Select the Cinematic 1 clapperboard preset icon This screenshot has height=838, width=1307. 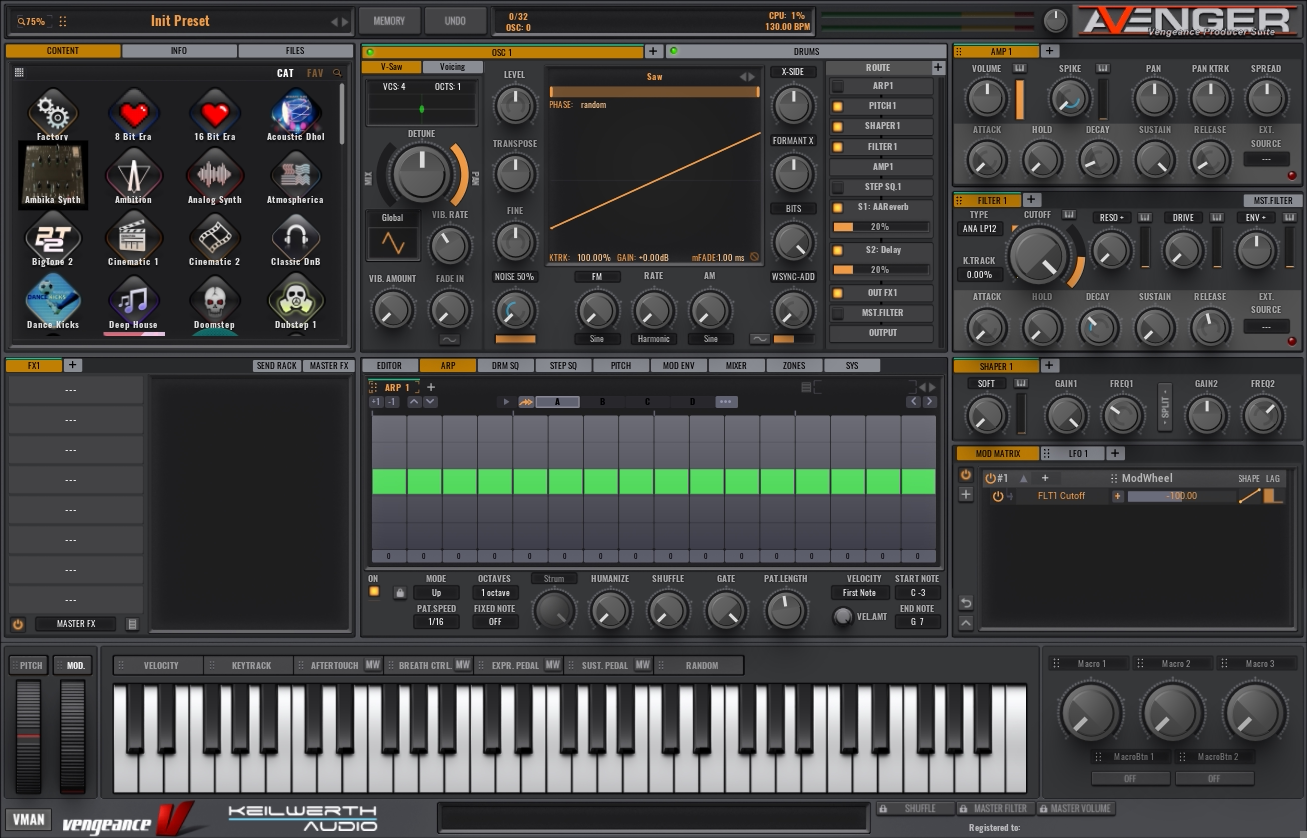coord(133,237)
